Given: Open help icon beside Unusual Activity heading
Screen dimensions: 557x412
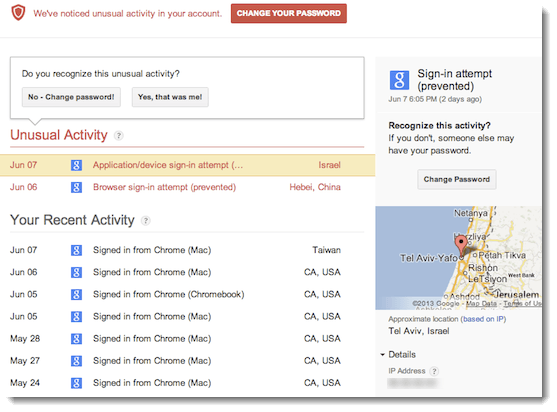Looking at the screenshot, I should (119, 136).
